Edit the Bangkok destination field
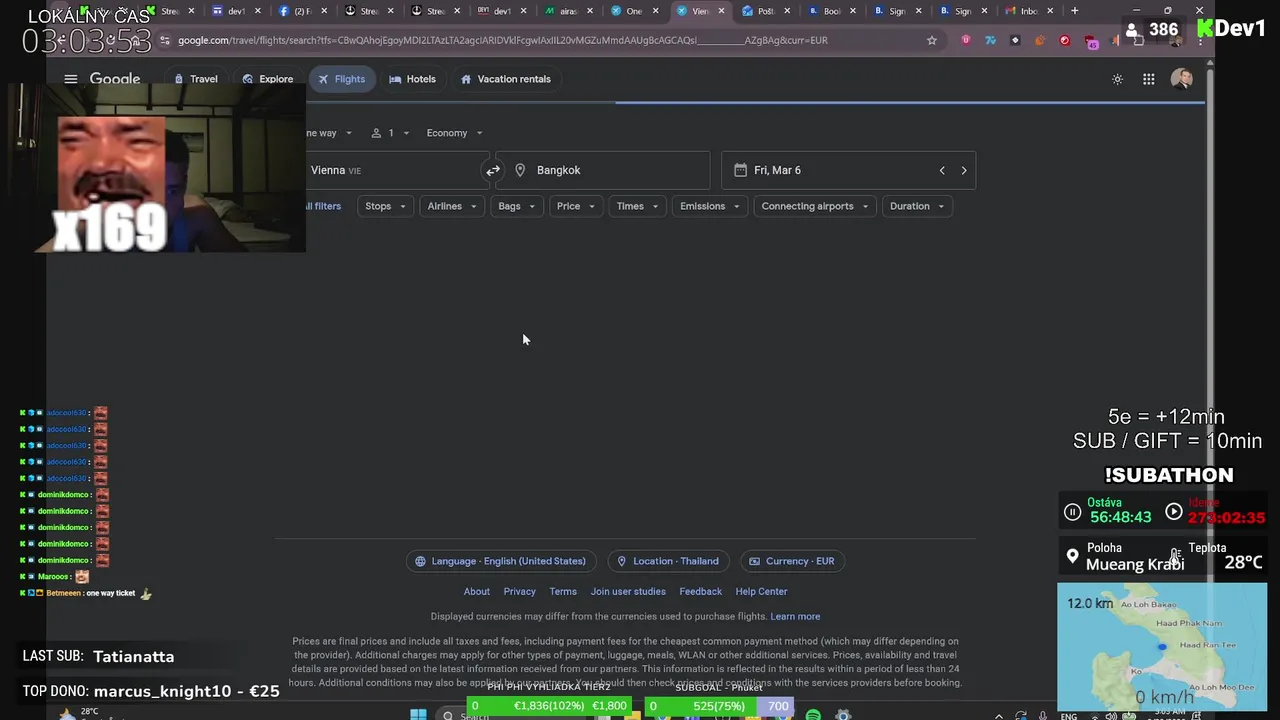Image resolution: width=1280 pixels, height=720 pixels. tap(603, 170)
